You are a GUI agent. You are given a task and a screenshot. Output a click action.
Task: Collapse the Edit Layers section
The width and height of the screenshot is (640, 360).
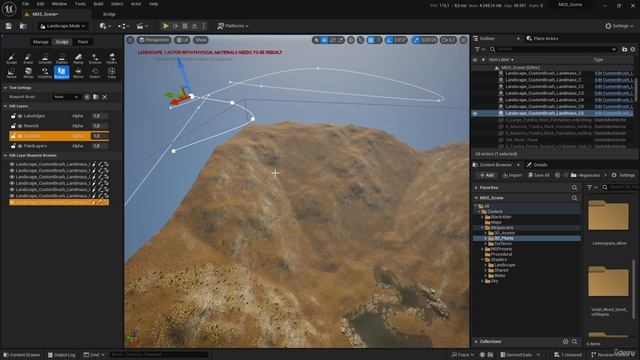click(5, 106)
